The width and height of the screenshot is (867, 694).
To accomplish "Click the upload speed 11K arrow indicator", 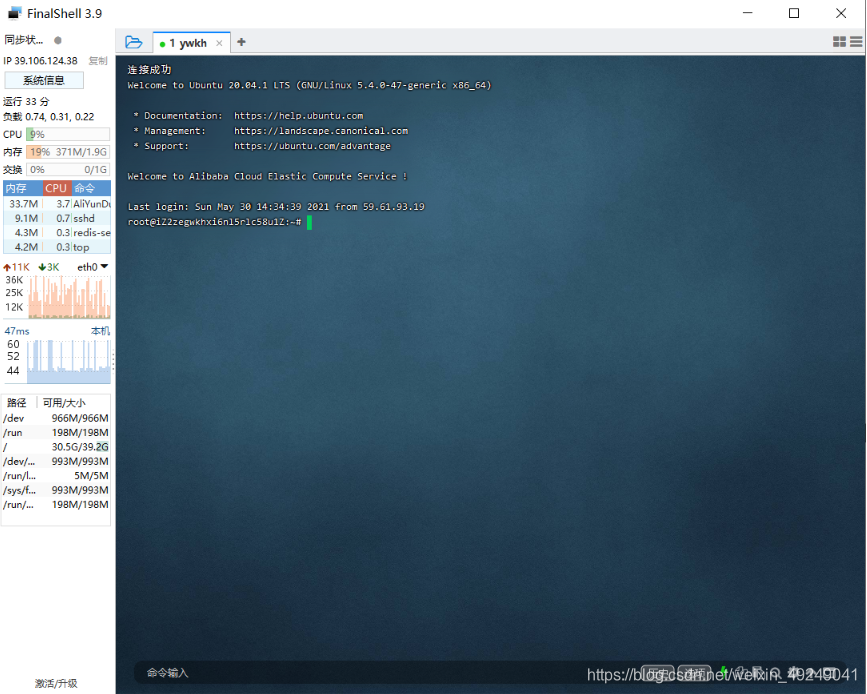I will click(x=17, y=267).
